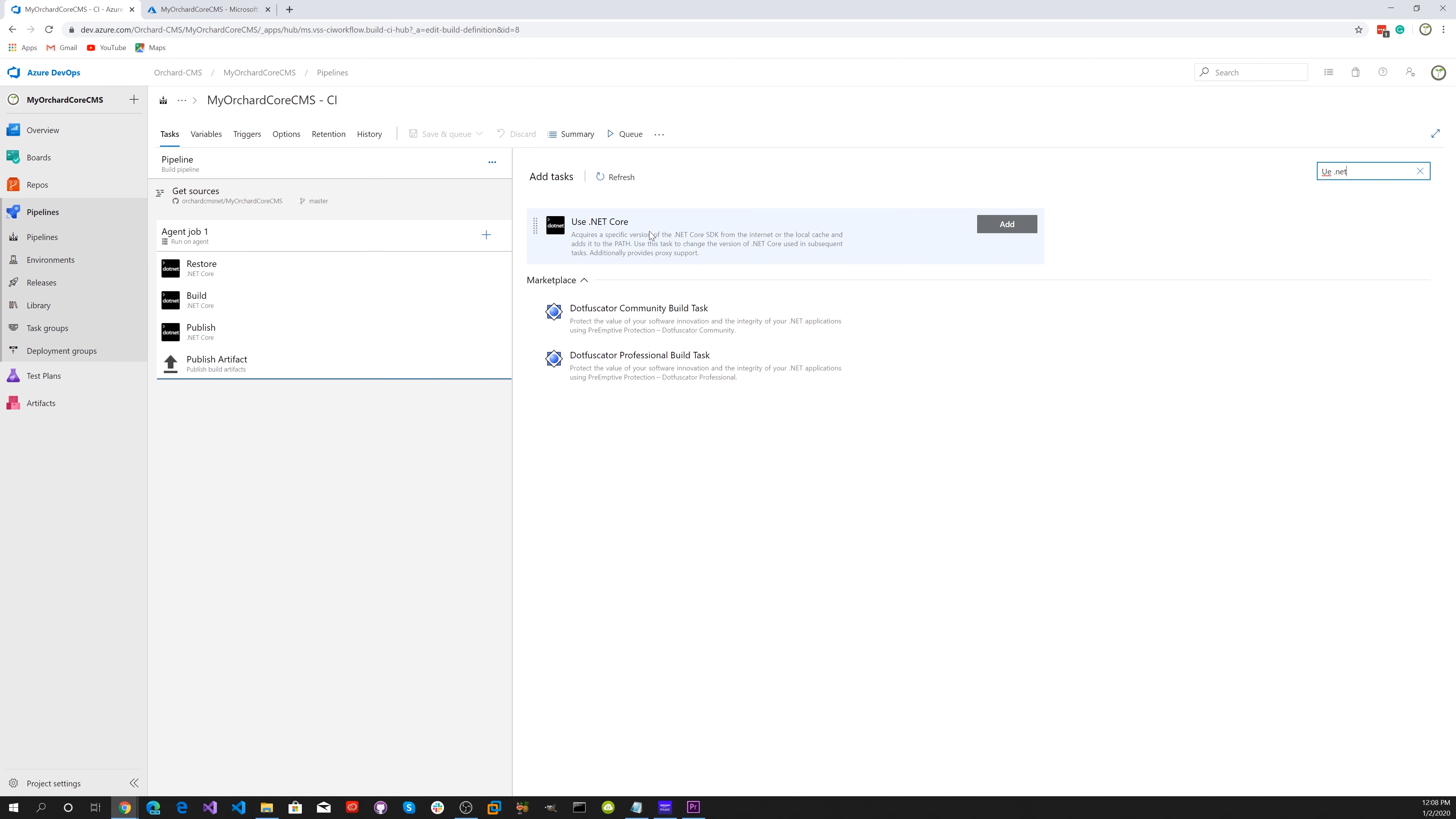The width and height of the screenshot is (1456, 819).
Task: Click Queue to run the build
Action: 624,134
